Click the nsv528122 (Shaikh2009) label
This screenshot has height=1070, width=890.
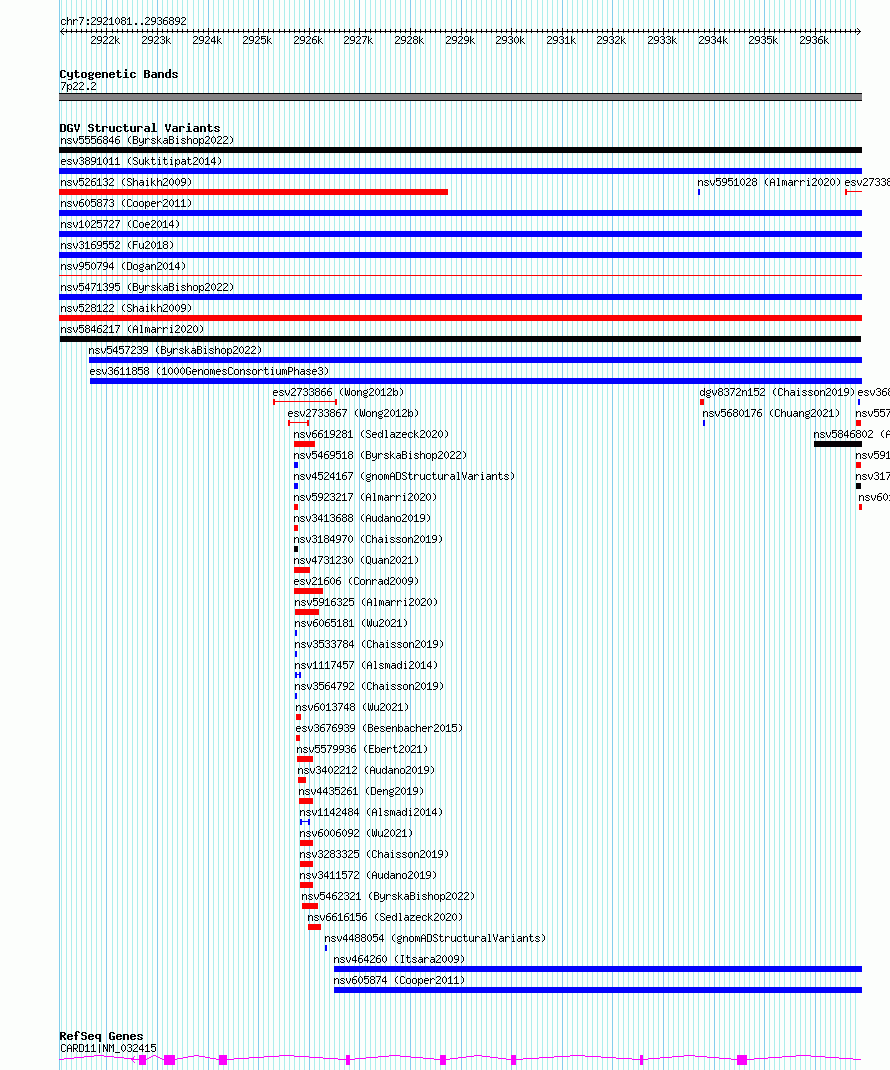coord(126,308)
